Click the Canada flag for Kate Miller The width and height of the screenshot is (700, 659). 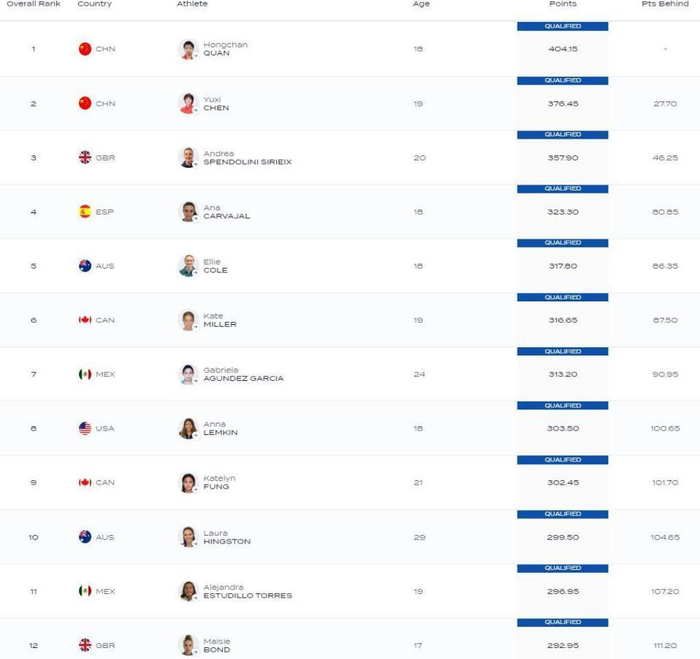coord(85,320)
